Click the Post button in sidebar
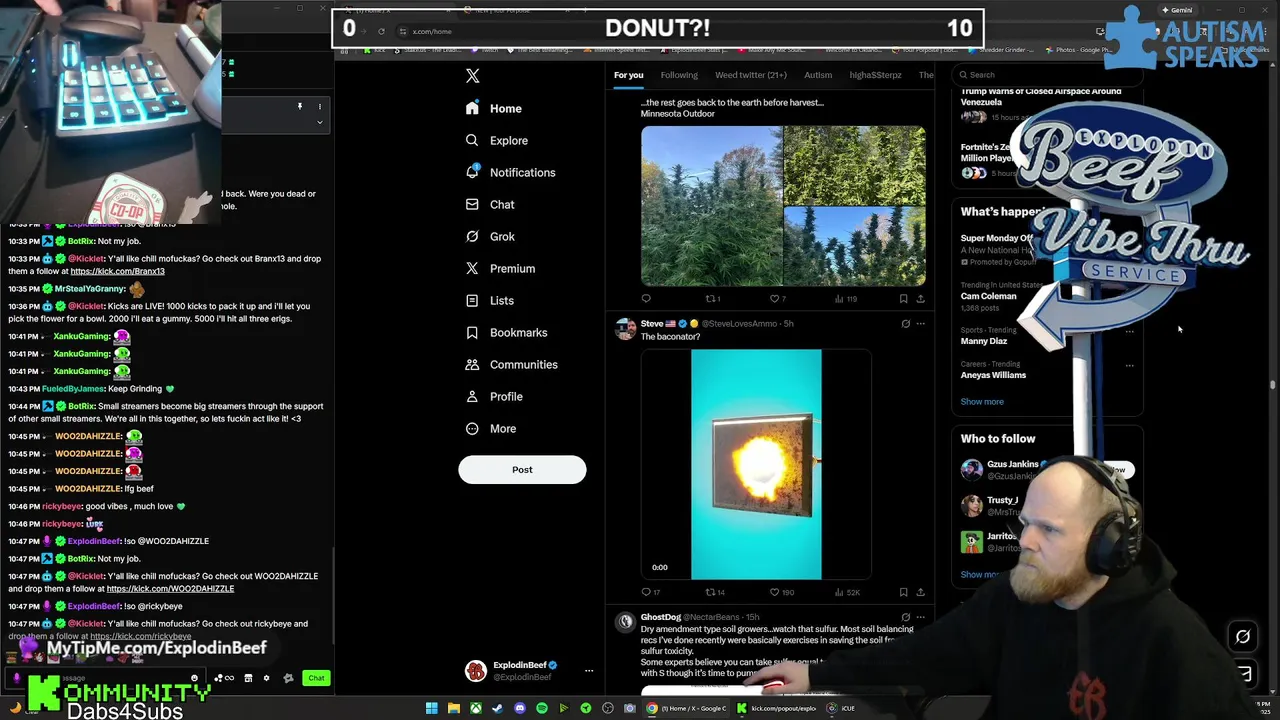The image size is (1280, 720). point(522,470)
